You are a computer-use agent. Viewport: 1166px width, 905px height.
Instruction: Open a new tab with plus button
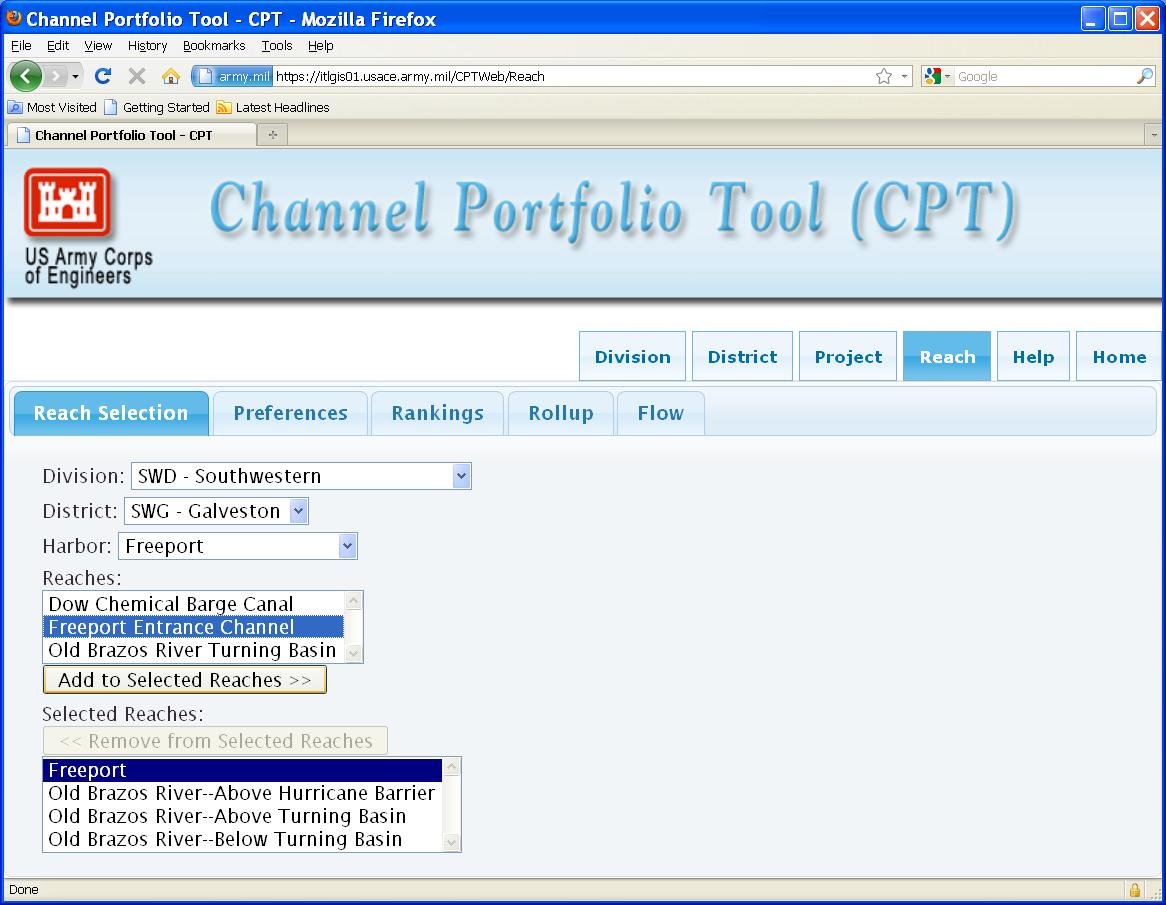273,135
